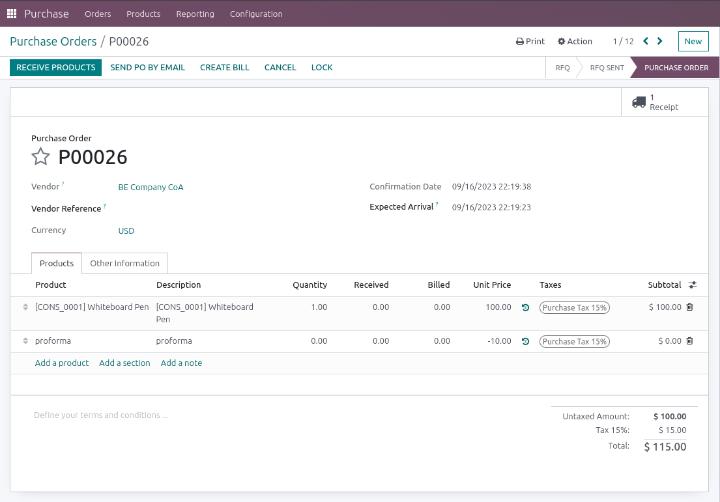
Task: Open the Configuration menu
Action: (256, 14)
